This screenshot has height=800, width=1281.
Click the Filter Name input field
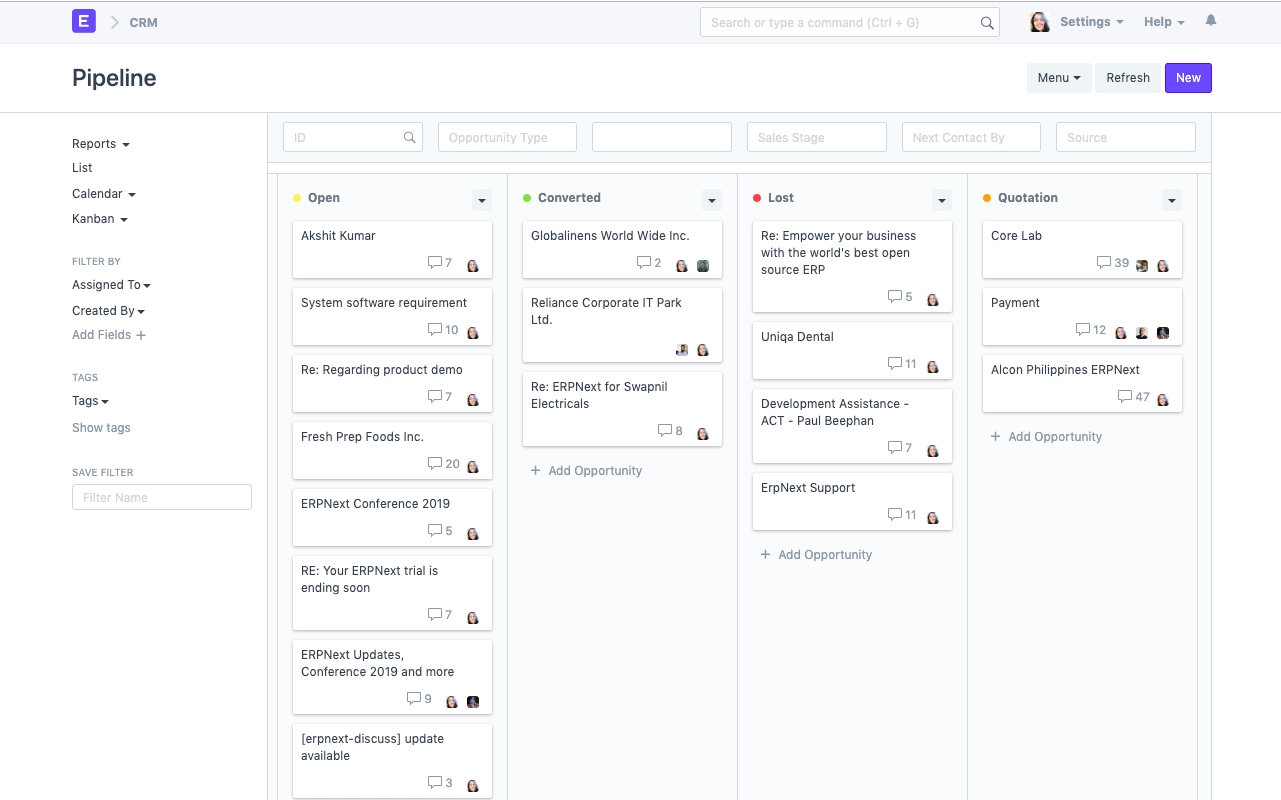click(161, 497)
